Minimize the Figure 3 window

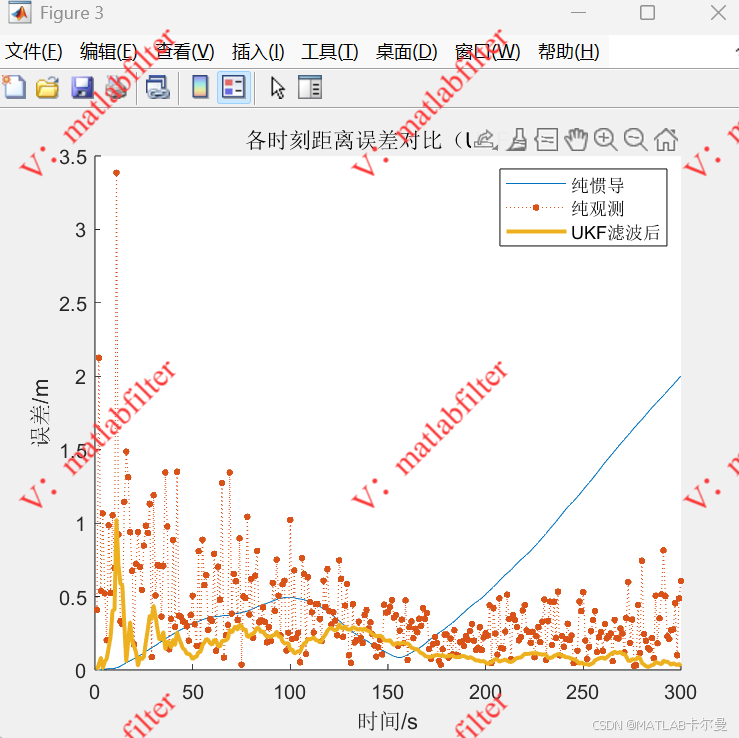[x=578, y=13]
